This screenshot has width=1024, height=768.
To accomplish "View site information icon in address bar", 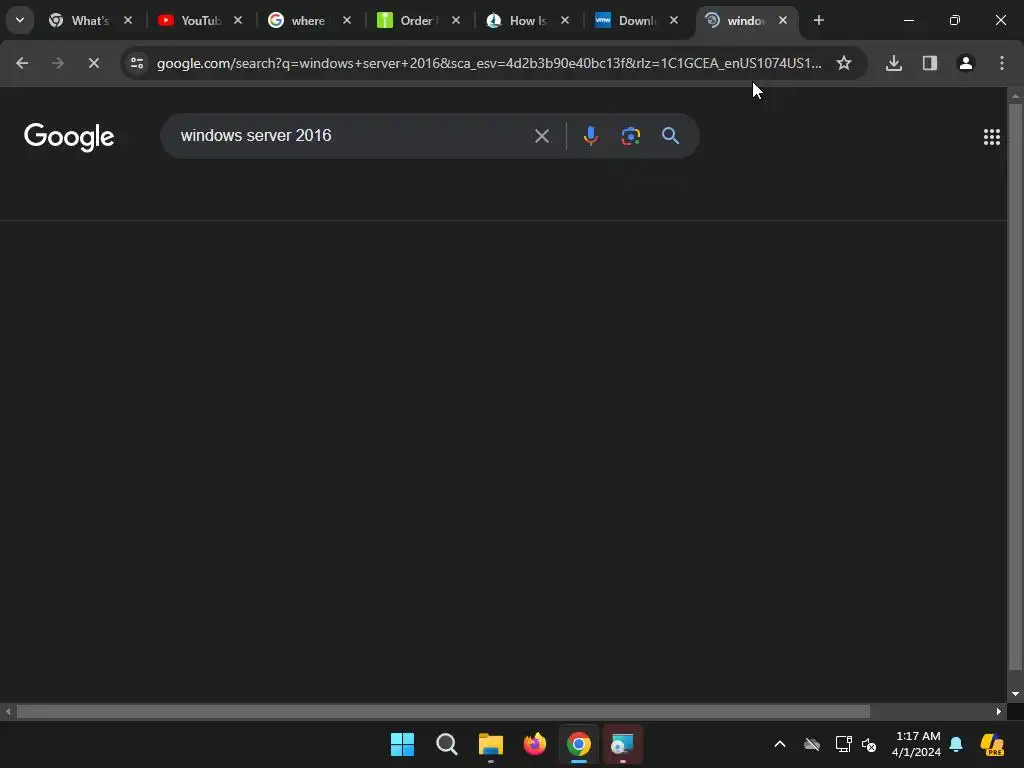I will click(137, 63).
